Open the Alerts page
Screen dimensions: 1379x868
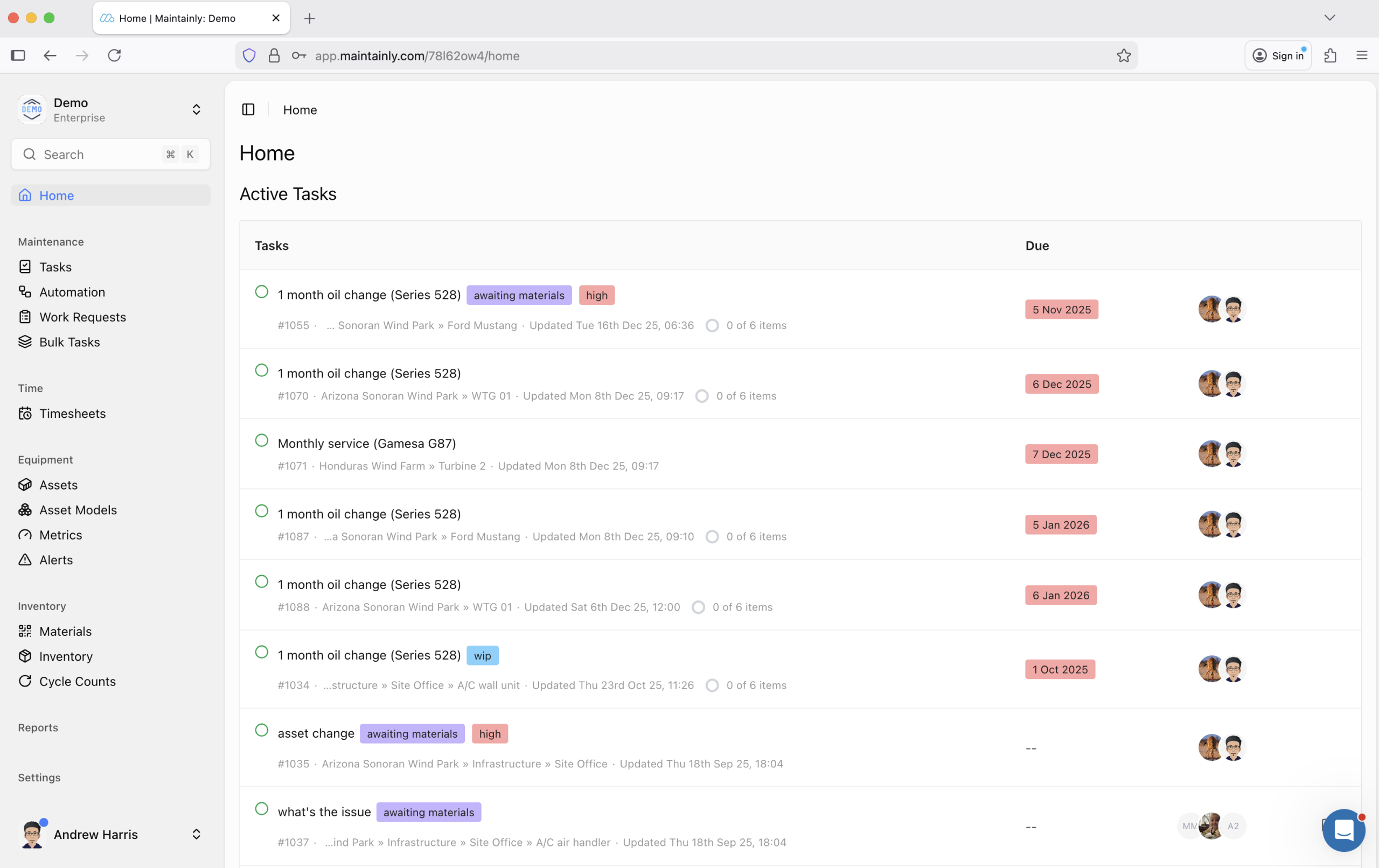click(55, 559)
